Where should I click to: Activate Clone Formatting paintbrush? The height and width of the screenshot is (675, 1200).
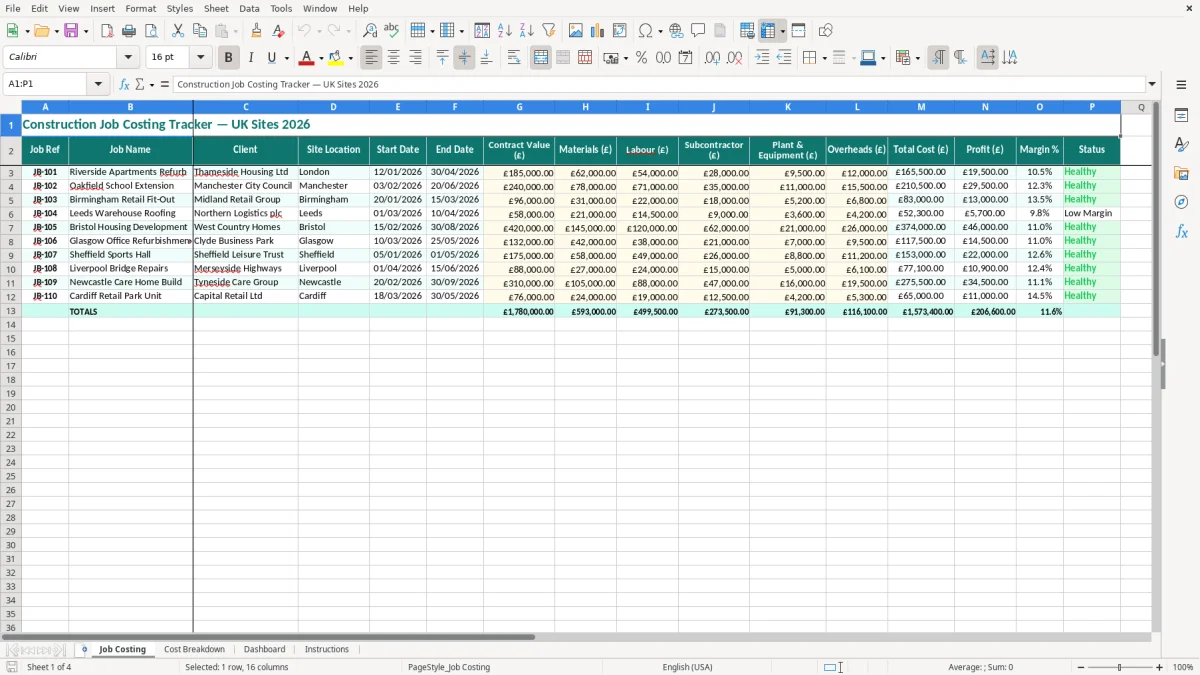[256, 31]
